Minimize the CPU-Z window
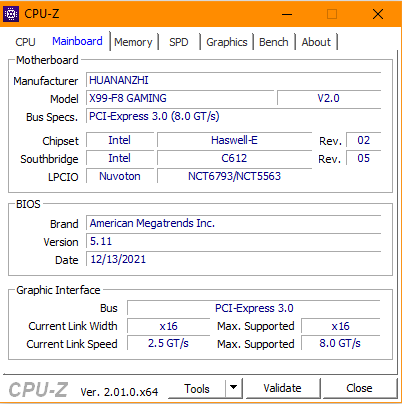This screenshot has height=404, width=402. (x=287, y=14)
